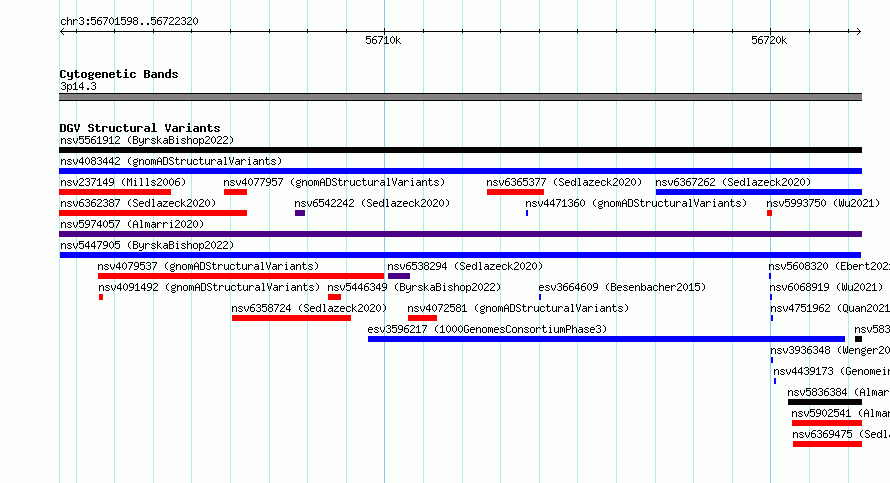Image resolution: width=890 pixels, height=483 pixels.
Task: Click the blue nsv4083442 variant bar
Action: click(460, 171)
